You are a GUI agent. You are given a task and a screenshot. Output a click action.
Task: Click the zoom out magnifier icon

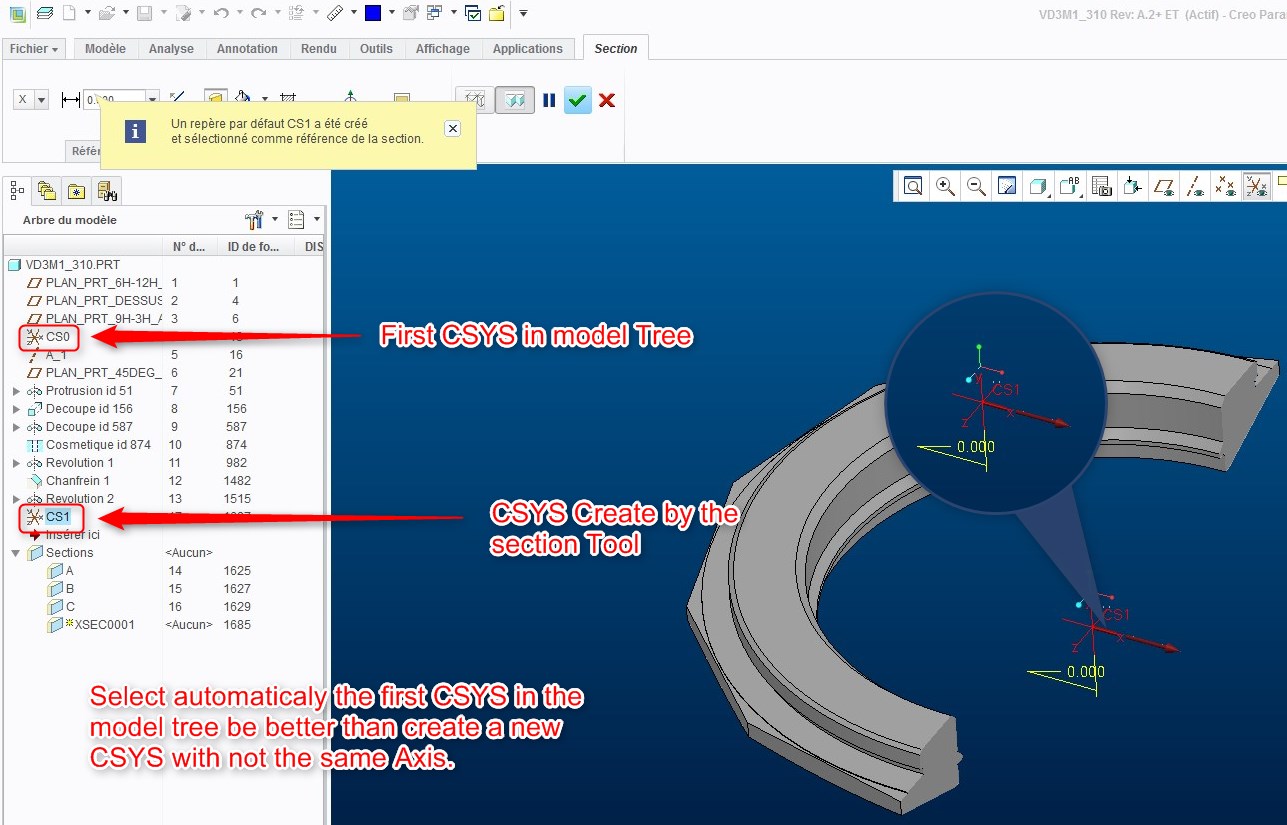(977, 186)
